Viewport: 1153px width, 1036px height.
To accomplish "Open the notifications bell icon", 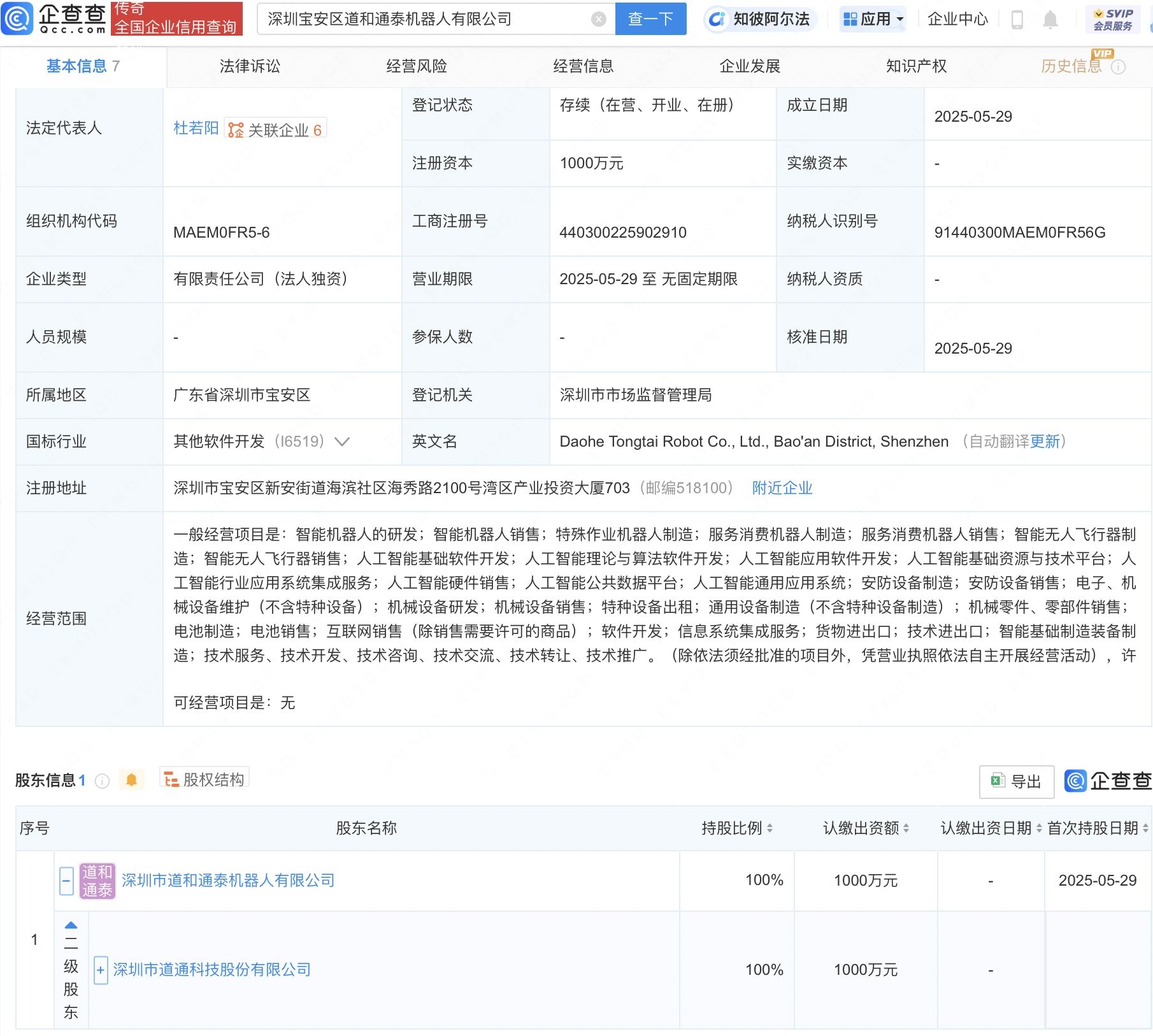I will (1050, 20).
